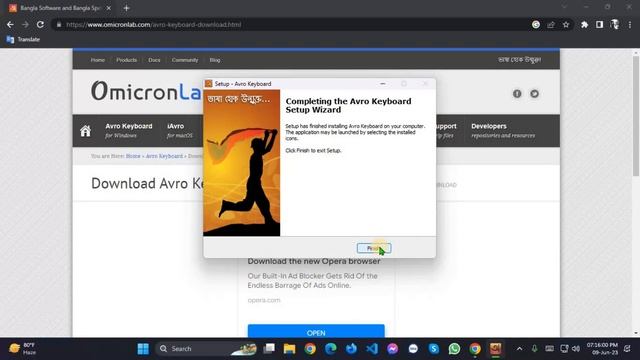
Task: Open volume control in system tray
Action: point(576,349)
